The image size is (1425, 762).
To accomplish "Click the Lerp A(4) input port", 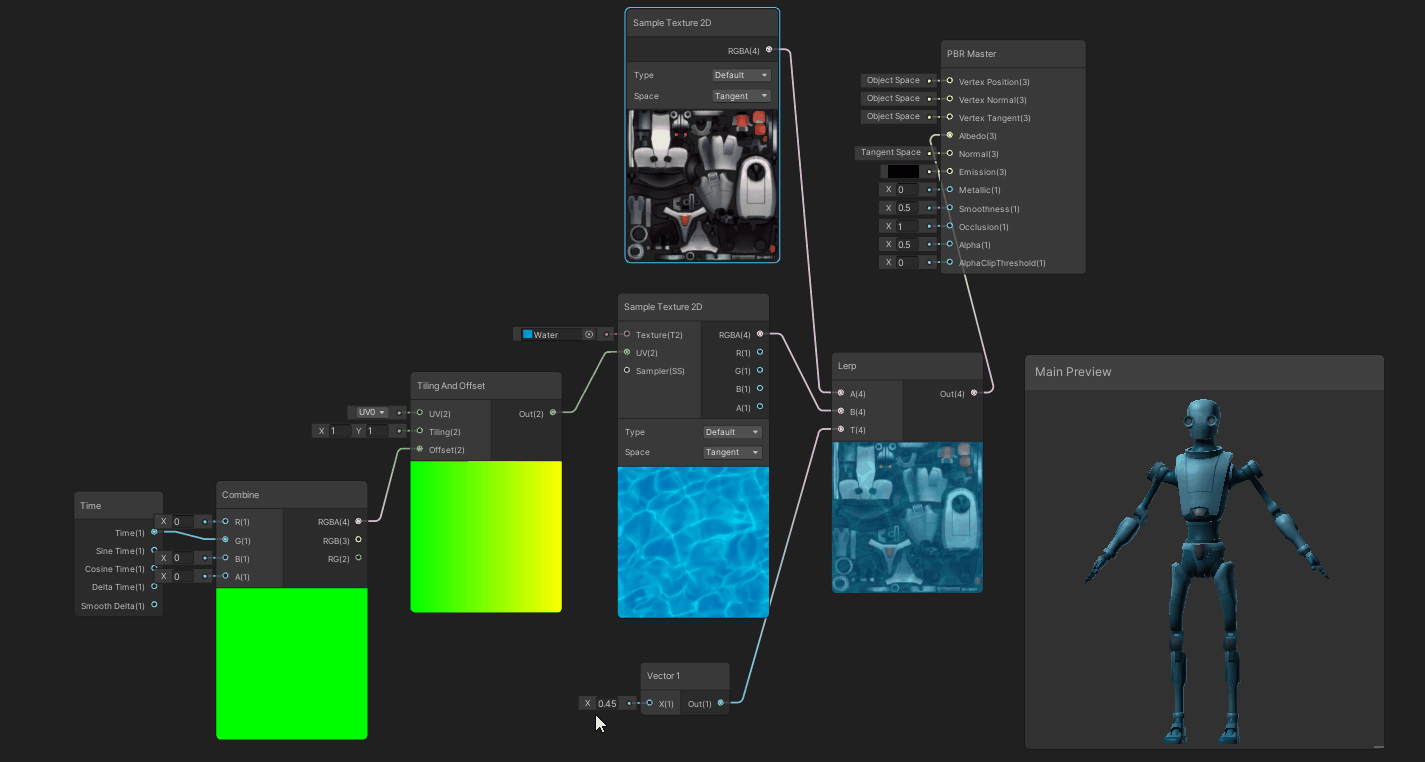I will pos(841,393).
